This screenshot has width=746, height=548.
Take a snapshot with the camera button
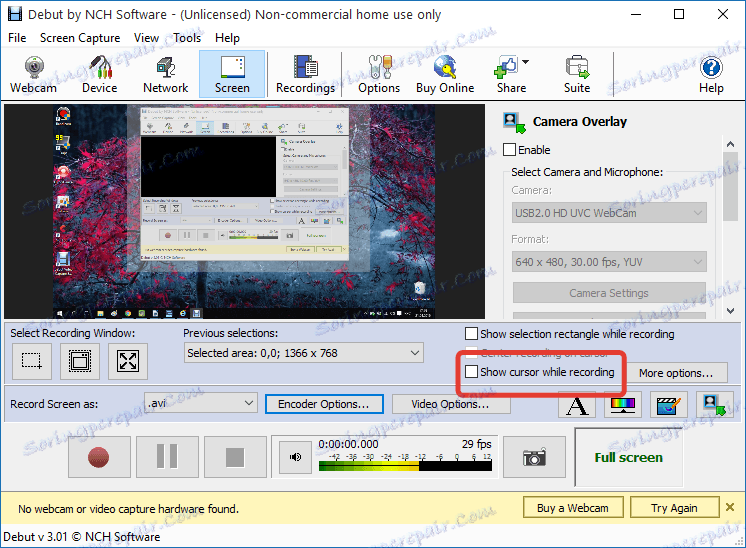click(534, 457)
